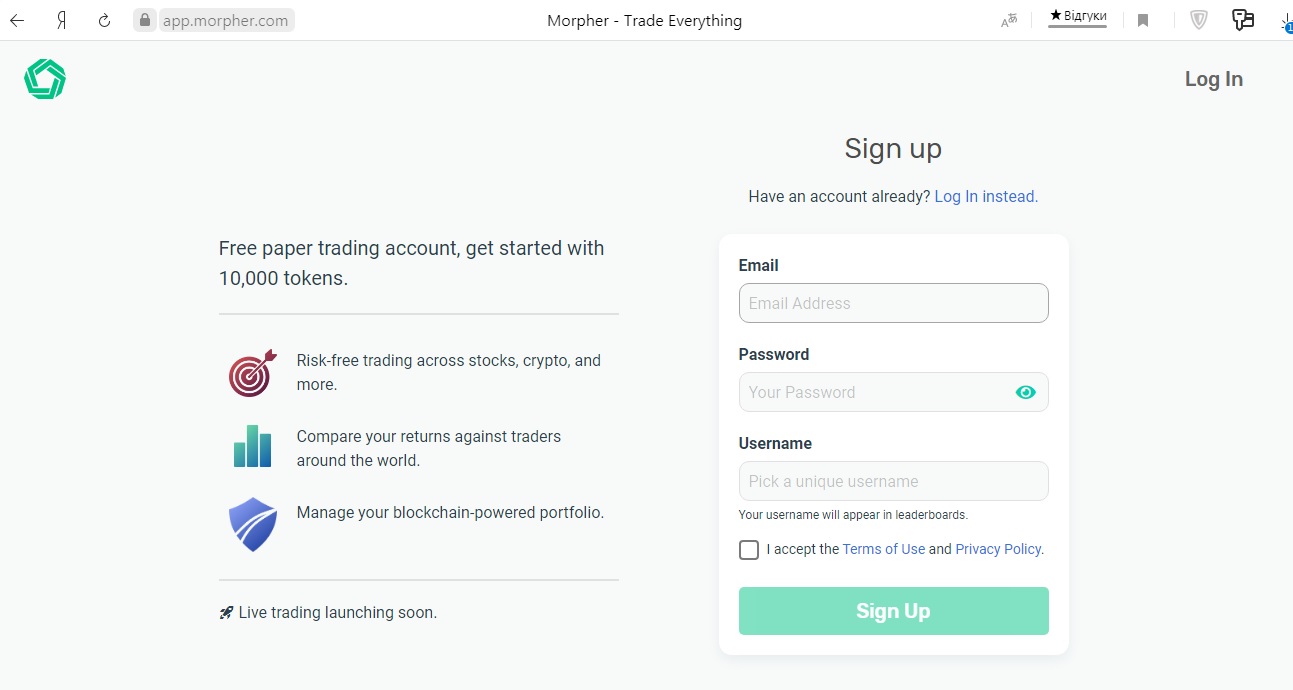Open the Terms of Use link
Screen dimensions: 1293x690
point(884,549)
